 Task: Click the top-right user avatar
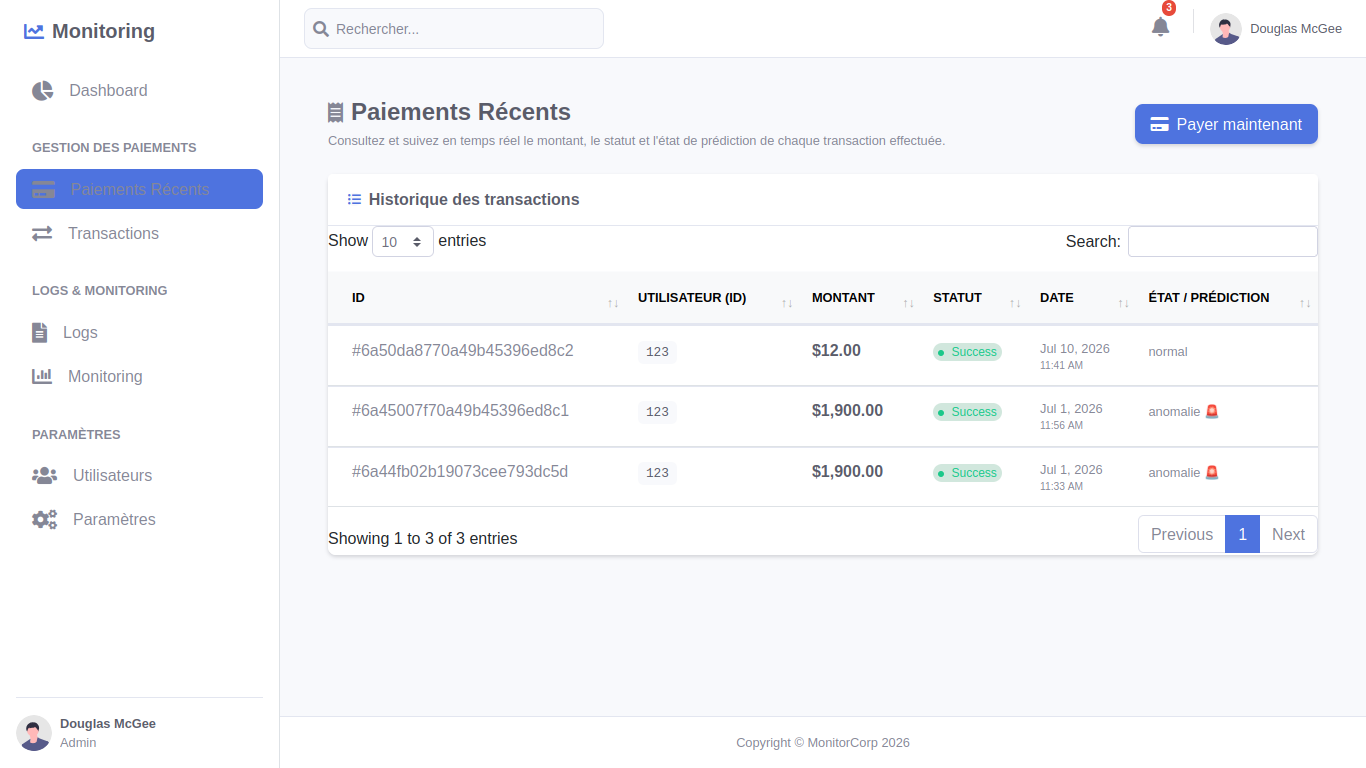pyautogui.click(x=1226, y=29)
